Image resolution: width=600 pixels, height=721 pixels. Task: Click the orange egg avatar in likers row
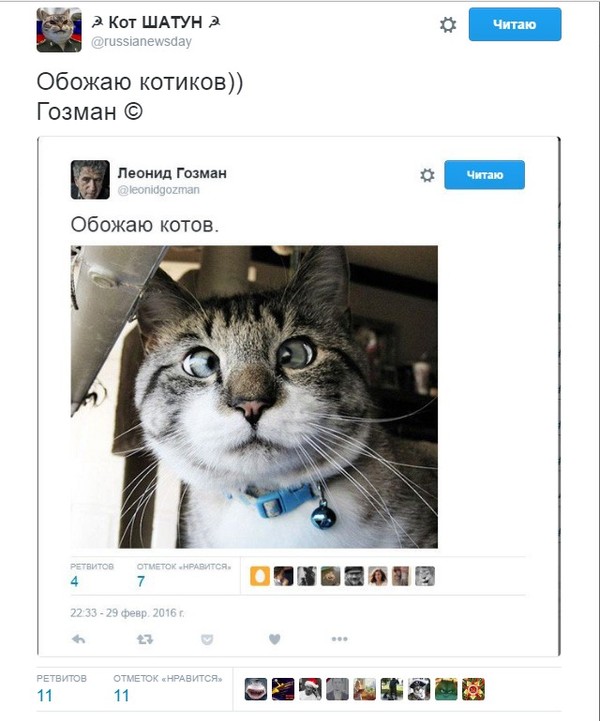[x=260, y=576]
